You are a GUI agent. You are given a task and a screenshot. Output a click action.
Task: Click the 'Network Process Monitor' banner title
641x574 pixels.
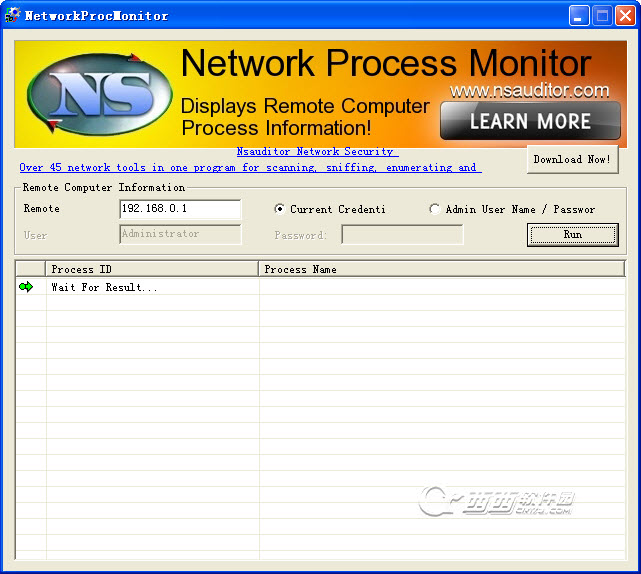(386, 63)
